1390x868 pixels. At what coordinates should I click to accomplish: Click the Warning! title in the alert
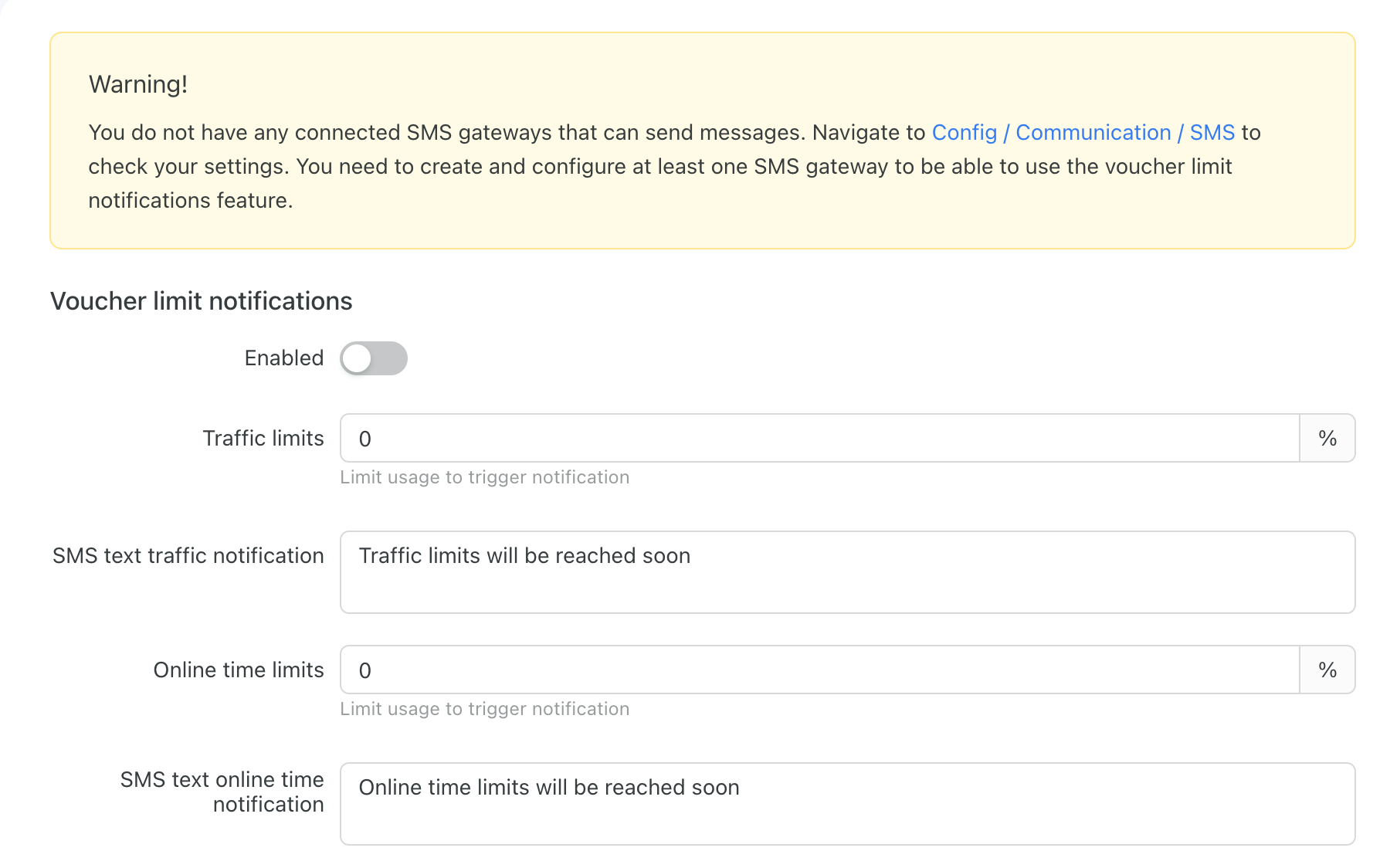click(x=138, y=84)
